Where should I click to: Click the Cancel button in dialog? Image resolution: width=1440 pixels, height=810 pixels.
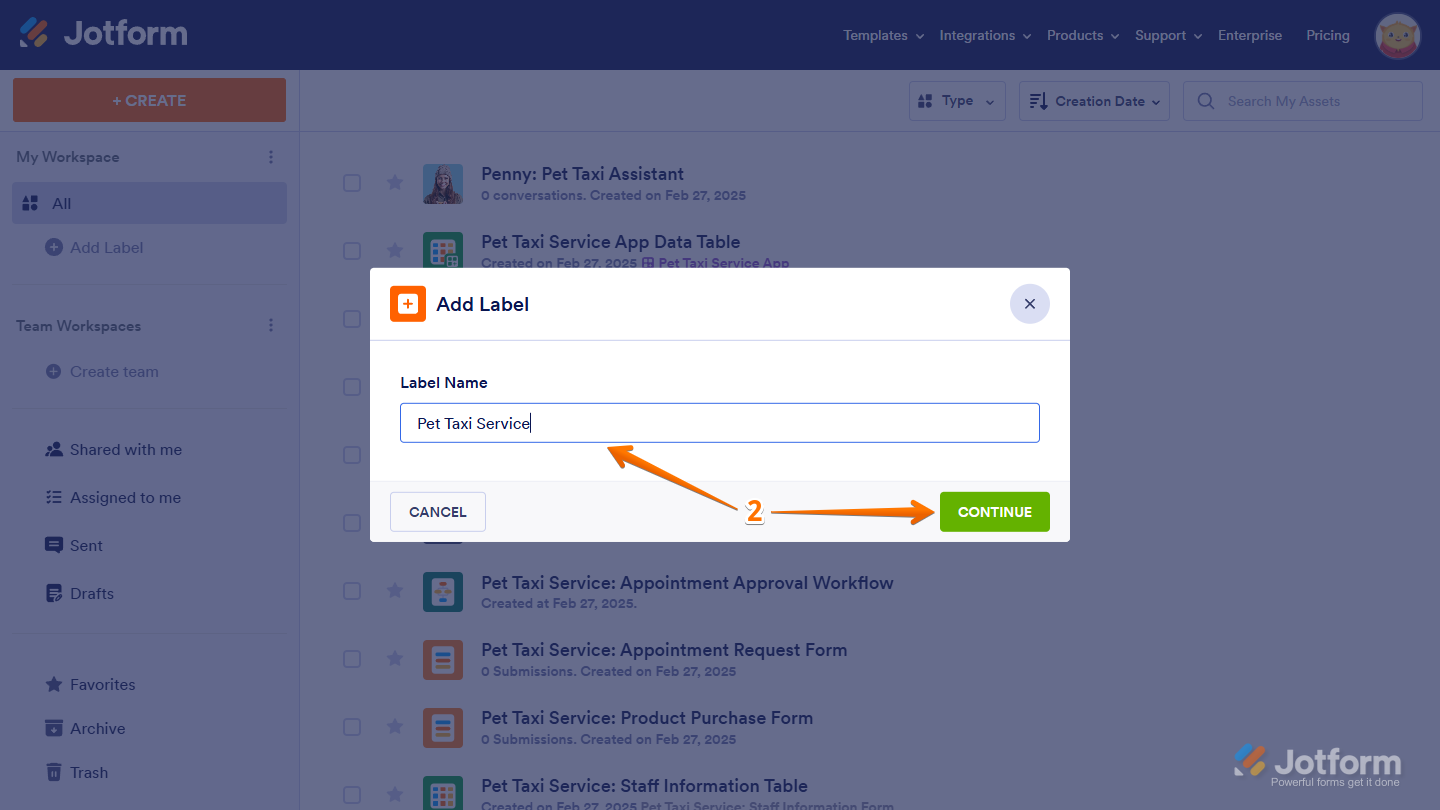[437, 512]
